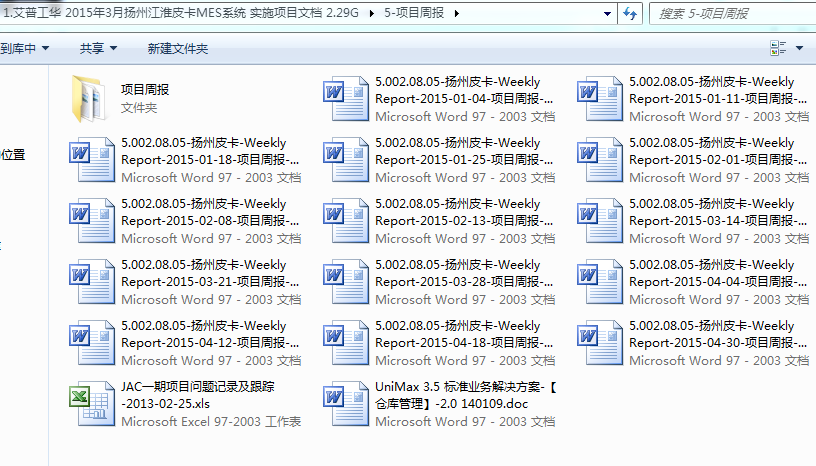The height and width of the screenshot is (466, 816).
Task: Click the refresh button beside address bar
Action: pos(630,14)
